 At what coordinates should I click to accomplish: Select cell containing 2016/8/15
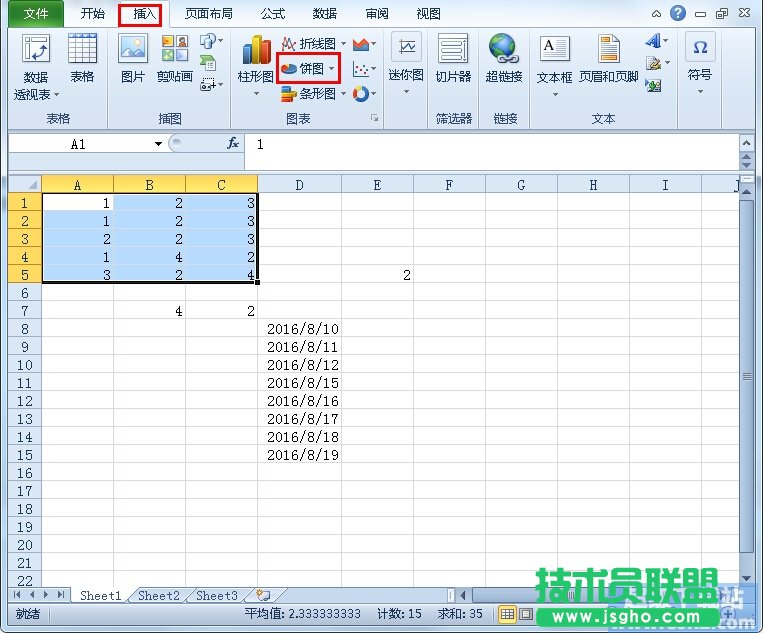(299, 383)
